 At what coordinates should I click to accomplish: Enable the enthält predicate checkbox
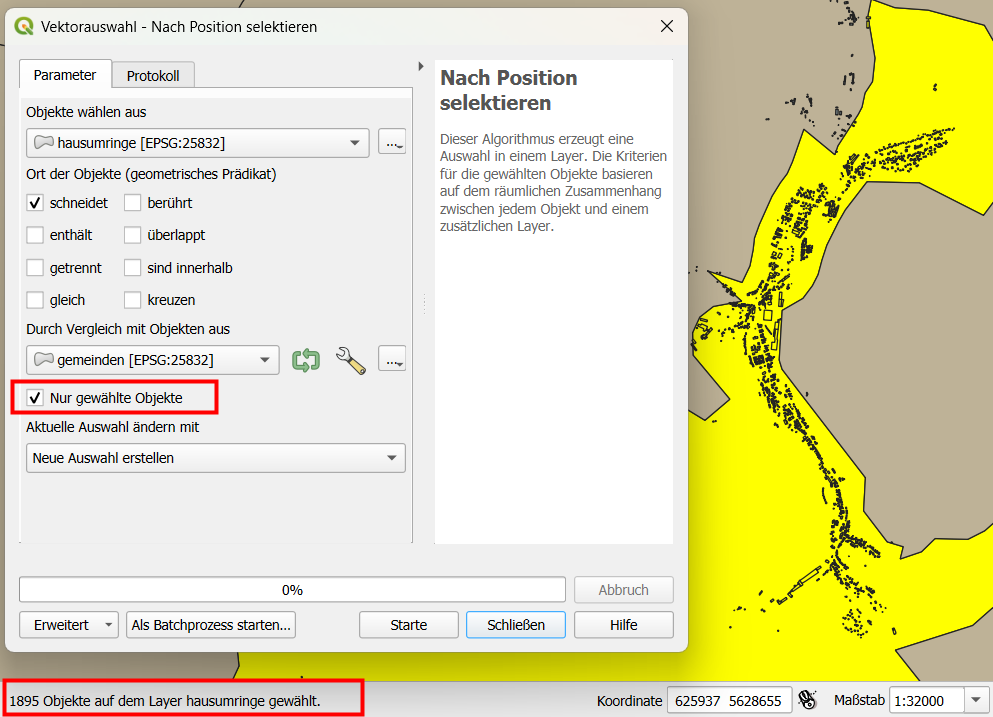tap(35, 235)
